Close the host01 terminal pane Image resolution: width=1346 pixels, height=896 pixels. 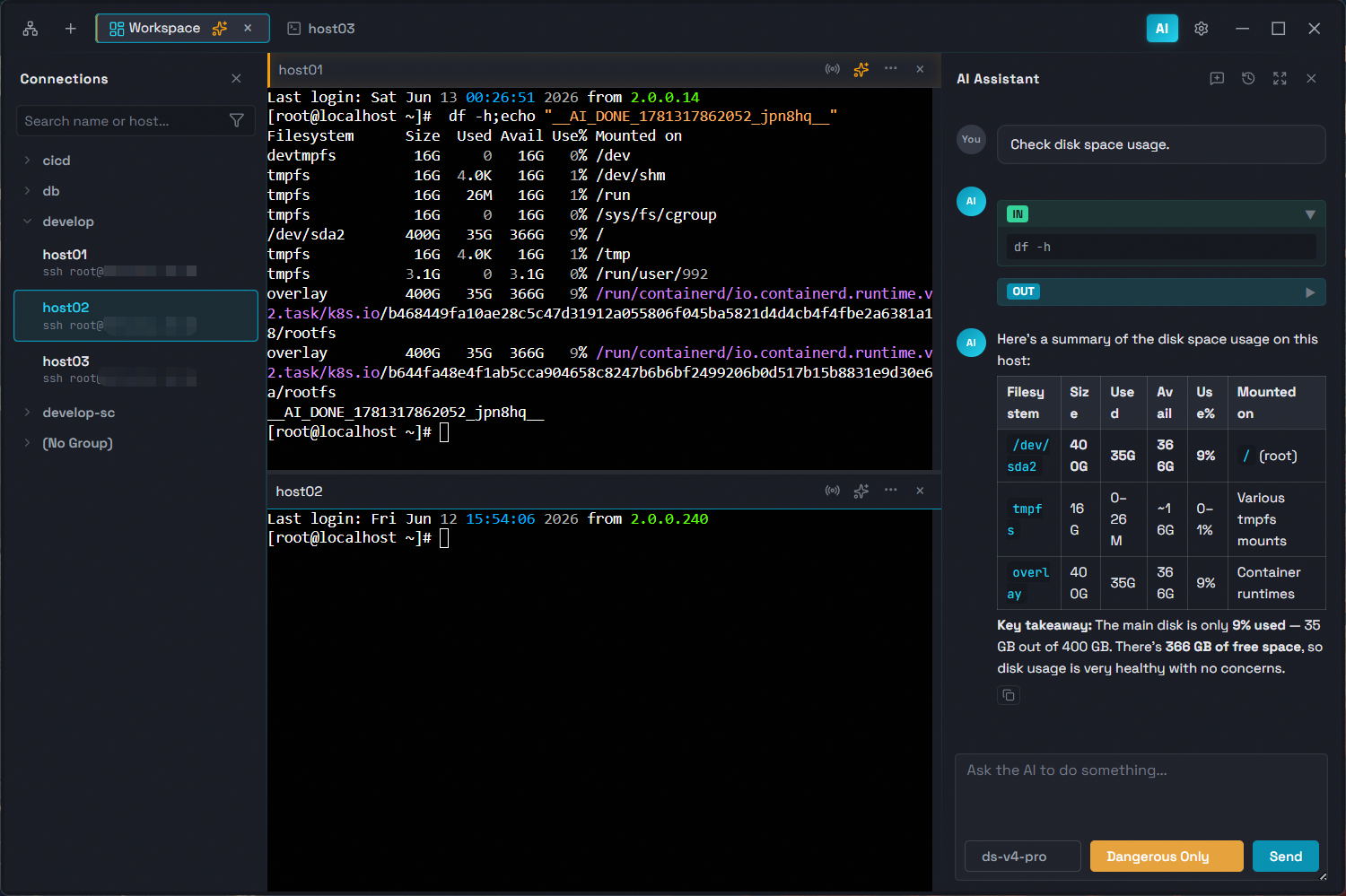920,69
